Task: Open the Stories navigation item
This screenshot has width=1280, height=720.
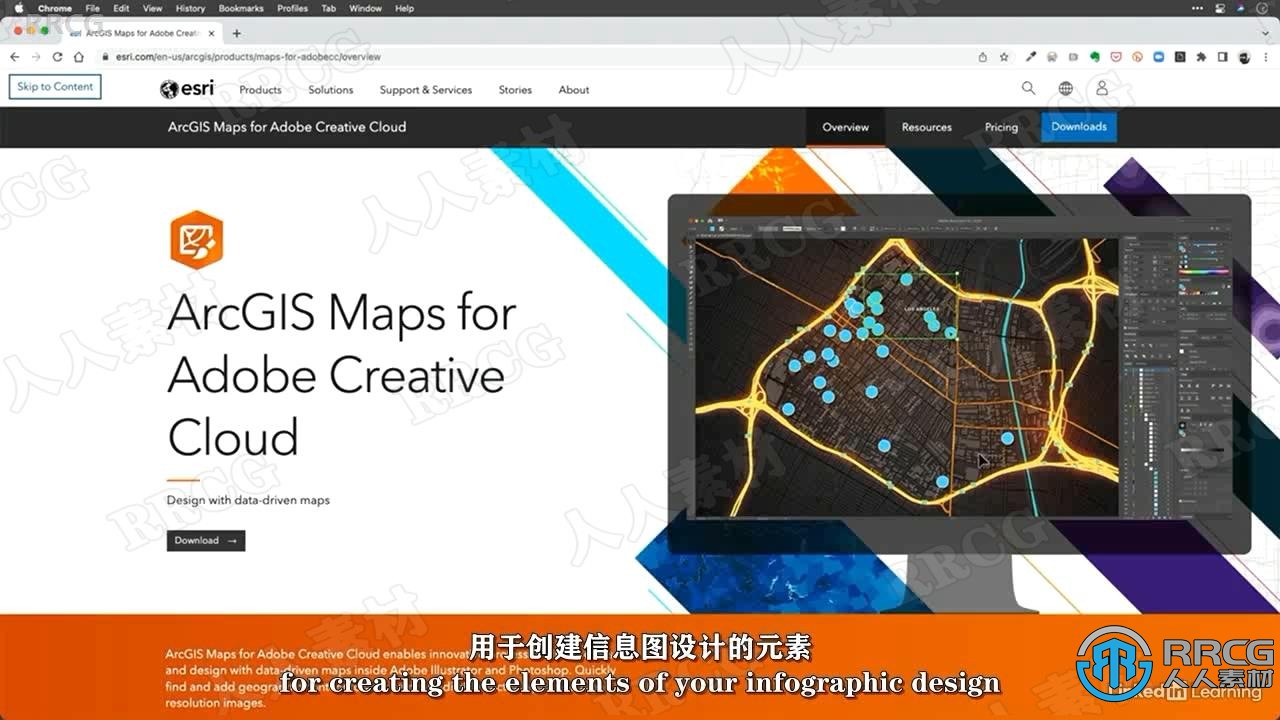Action: tap(515, 90)
